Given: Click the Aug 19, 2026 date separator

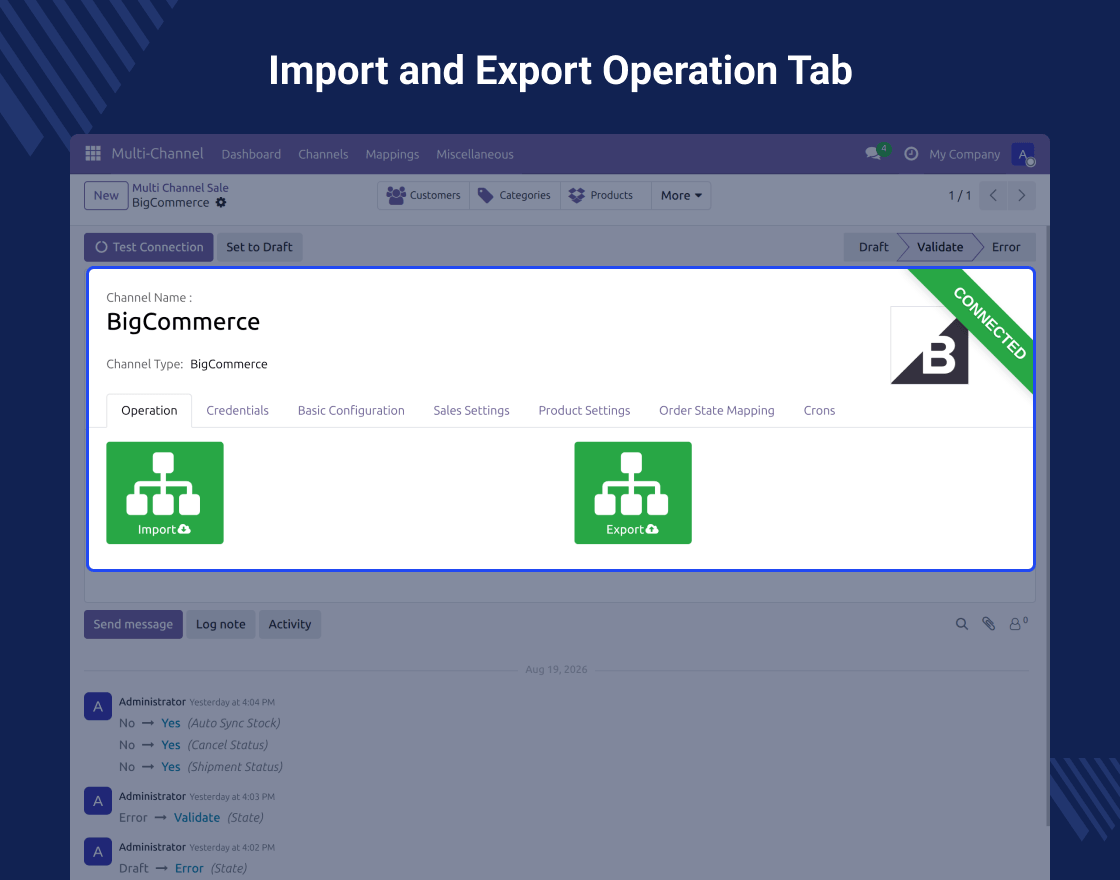Looking at the screenshot, I should (556, 670).
